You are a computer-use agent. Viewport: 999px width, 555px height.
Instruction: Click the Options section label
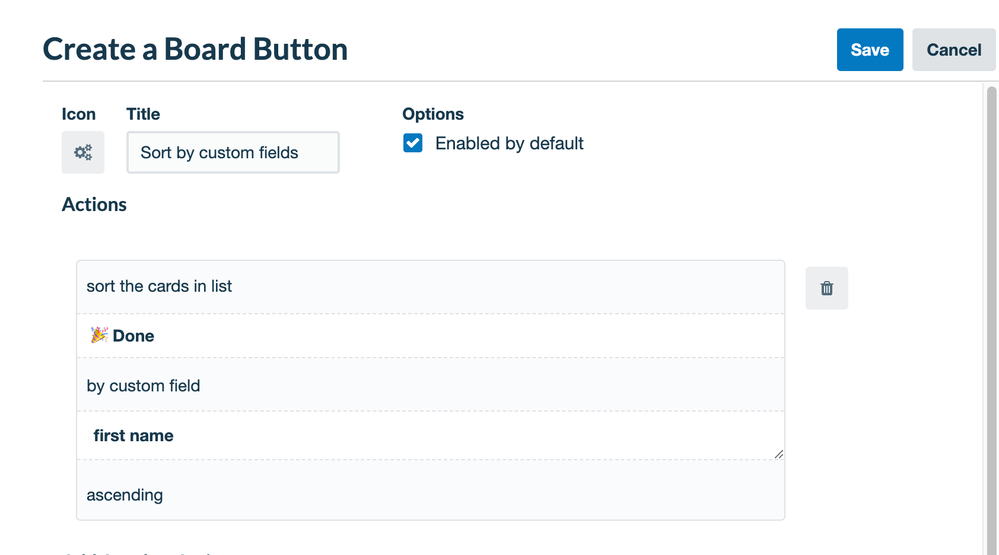pos(433,114)
